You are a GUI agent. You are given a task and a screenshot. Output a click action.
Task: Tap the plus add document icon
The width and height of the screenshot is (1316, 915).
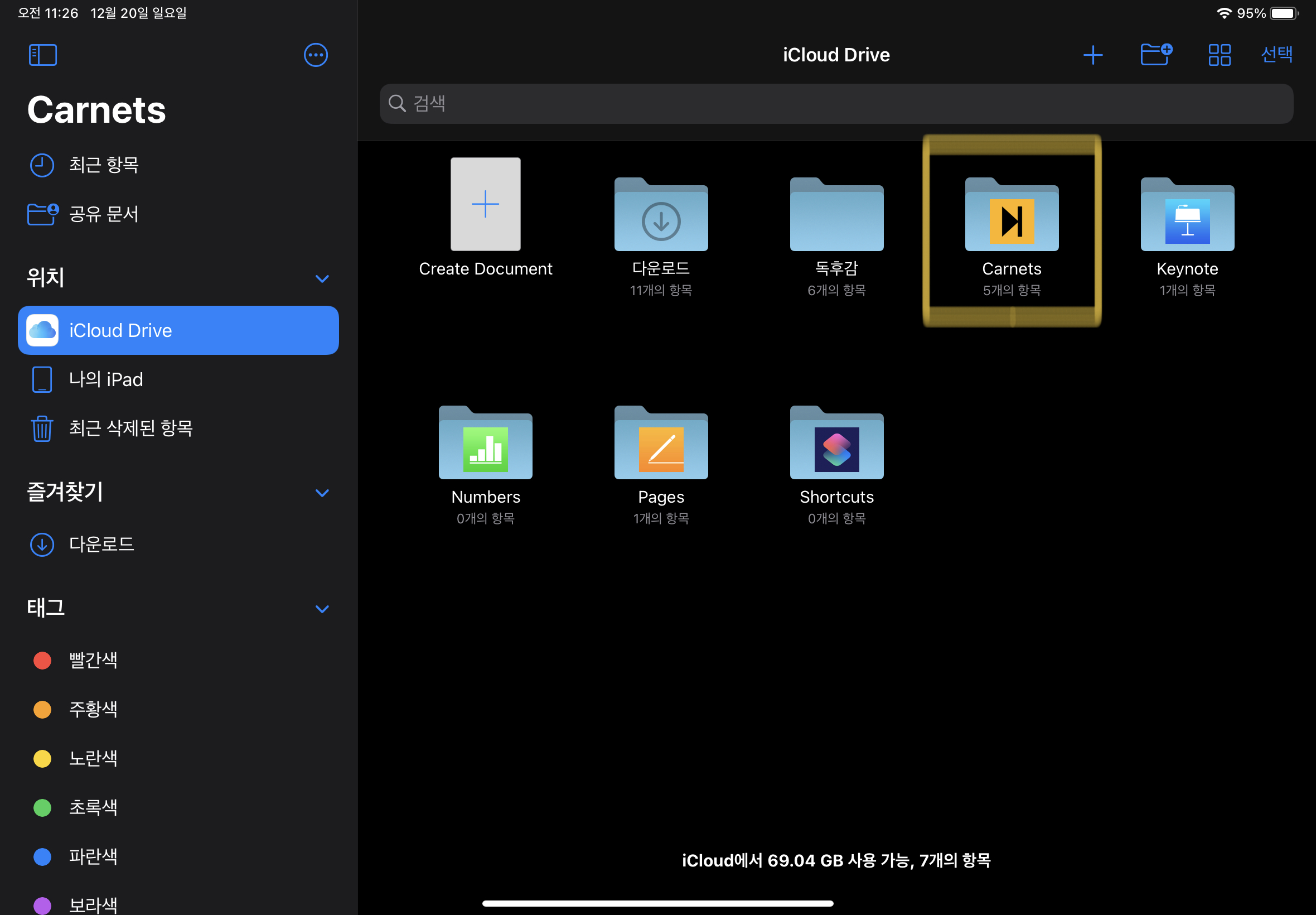[x=1092, y=55]
